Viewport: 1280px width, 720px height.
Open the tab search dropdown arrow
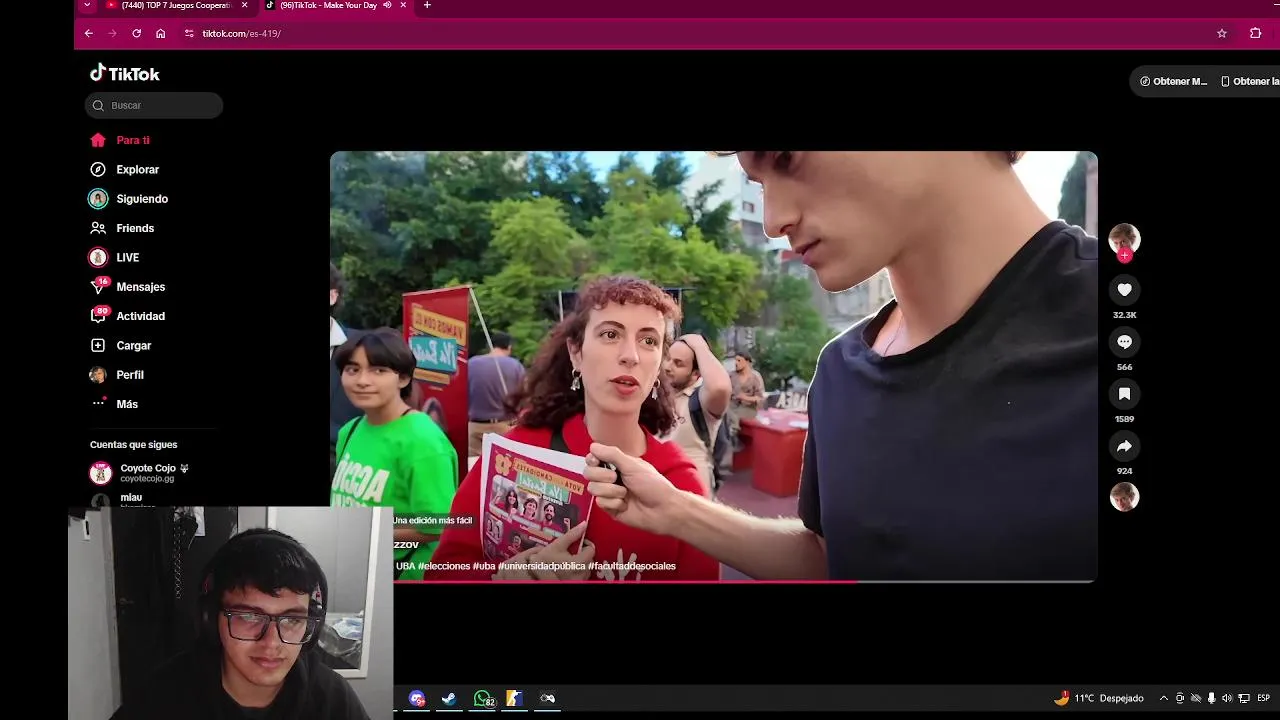click(87, 5)
